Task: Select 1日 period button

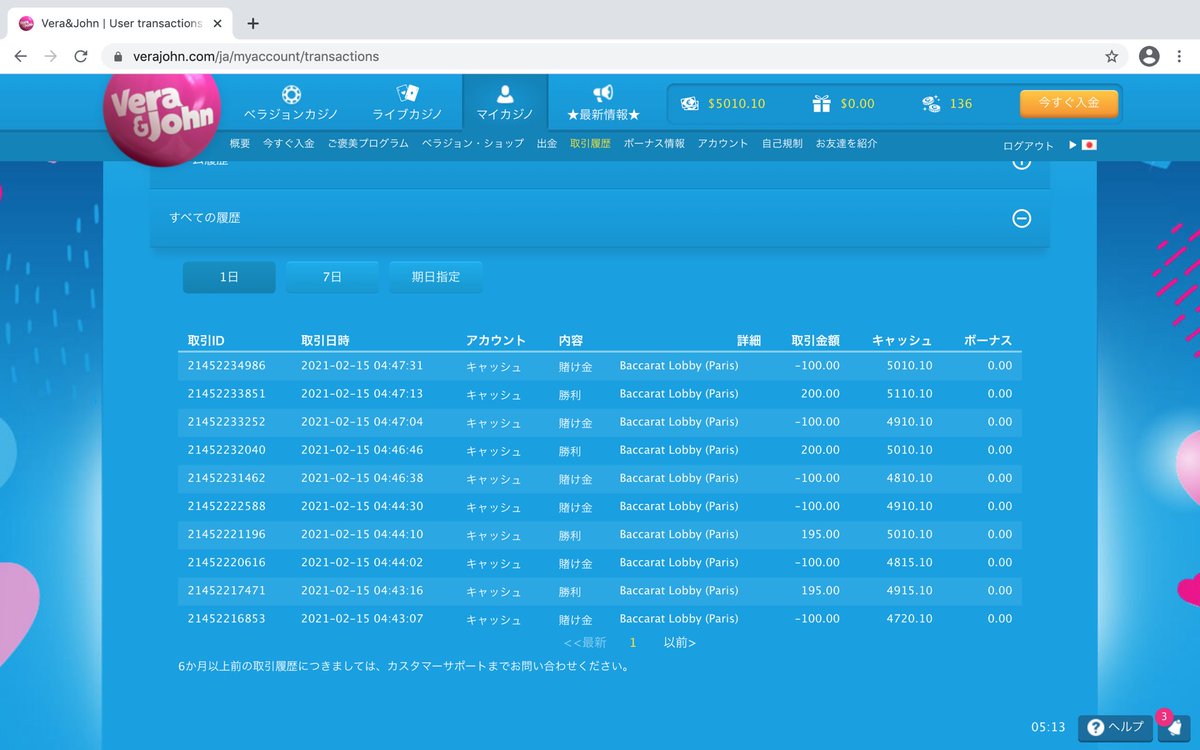Action: click(229, 277)
